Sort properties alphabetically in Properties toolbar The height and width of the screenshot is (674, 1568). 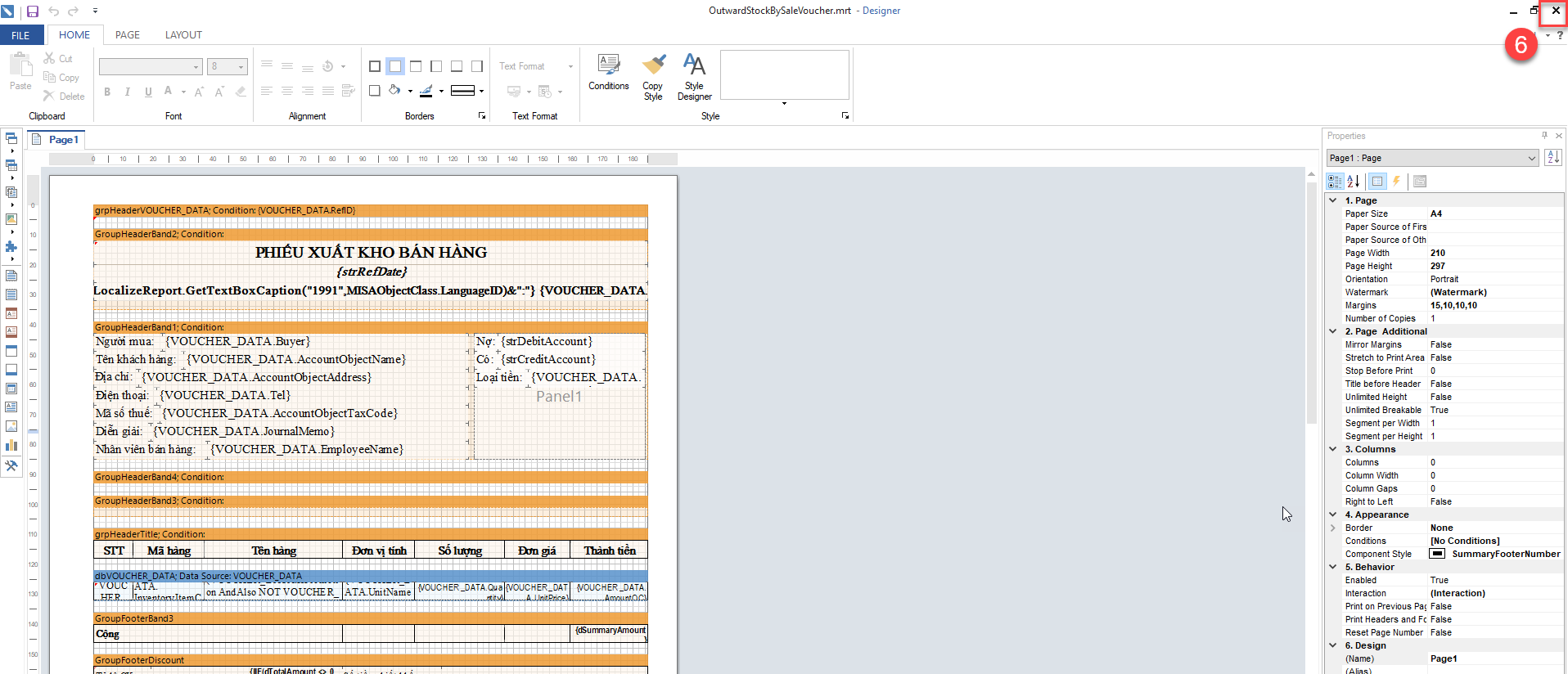(x=1354, y=182)
